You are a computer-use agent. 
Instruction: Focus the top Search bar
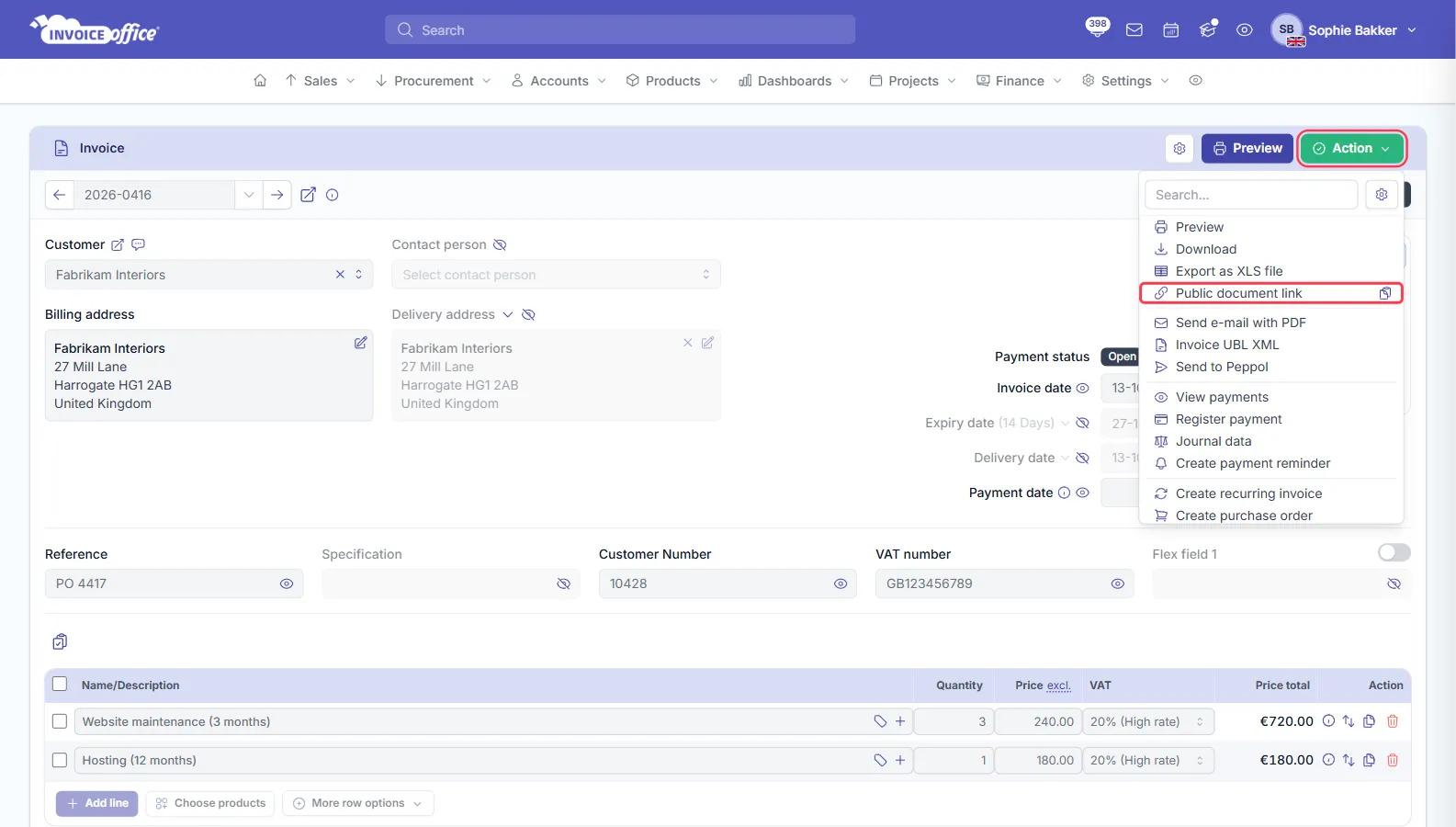point(620,29)
